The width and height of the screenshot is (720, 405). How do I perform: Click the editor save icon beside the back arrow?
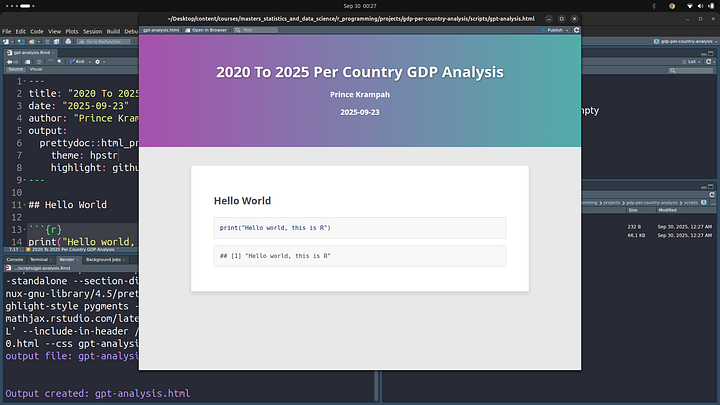(39, 62)
